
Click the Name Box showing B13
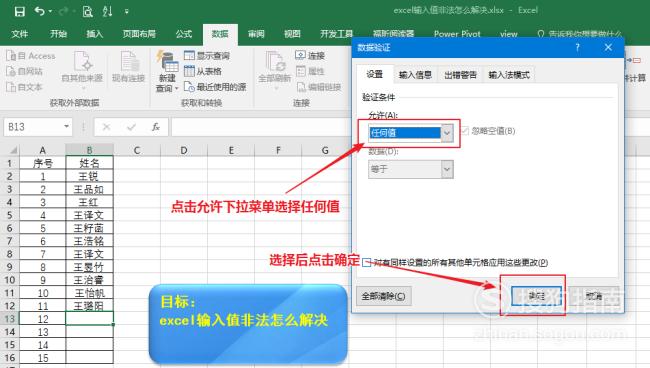pyautogui.click(x=33, y=127)
